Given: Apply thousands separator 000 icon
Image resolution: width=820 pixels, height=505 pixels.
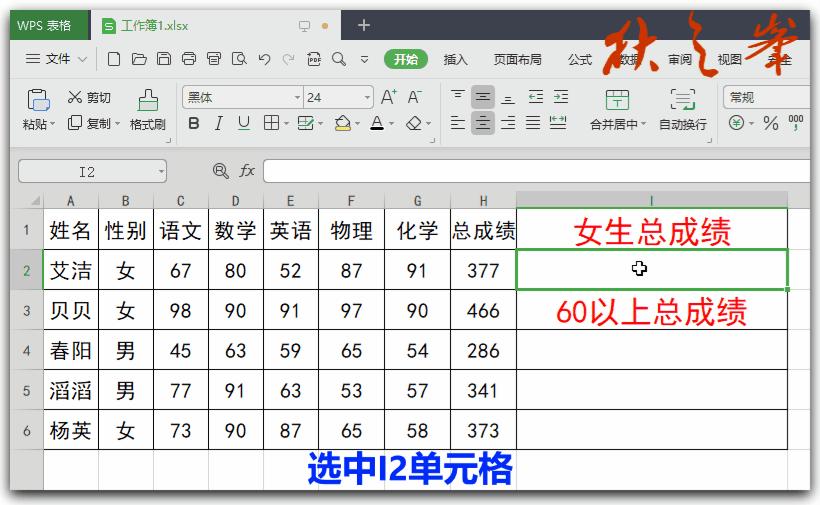Looking at the screenshot, I should click(796, 123).
